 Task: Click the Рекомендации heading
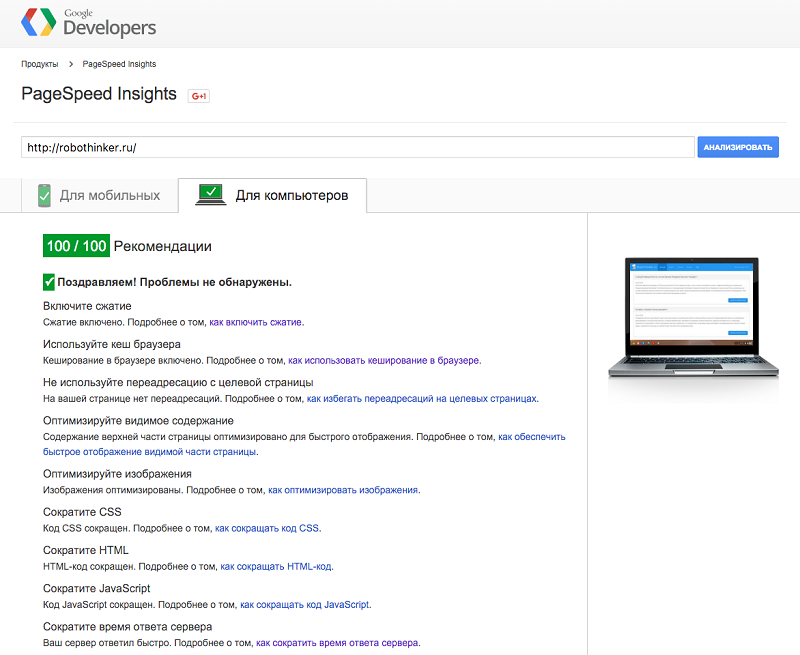[x=162, y=246]
